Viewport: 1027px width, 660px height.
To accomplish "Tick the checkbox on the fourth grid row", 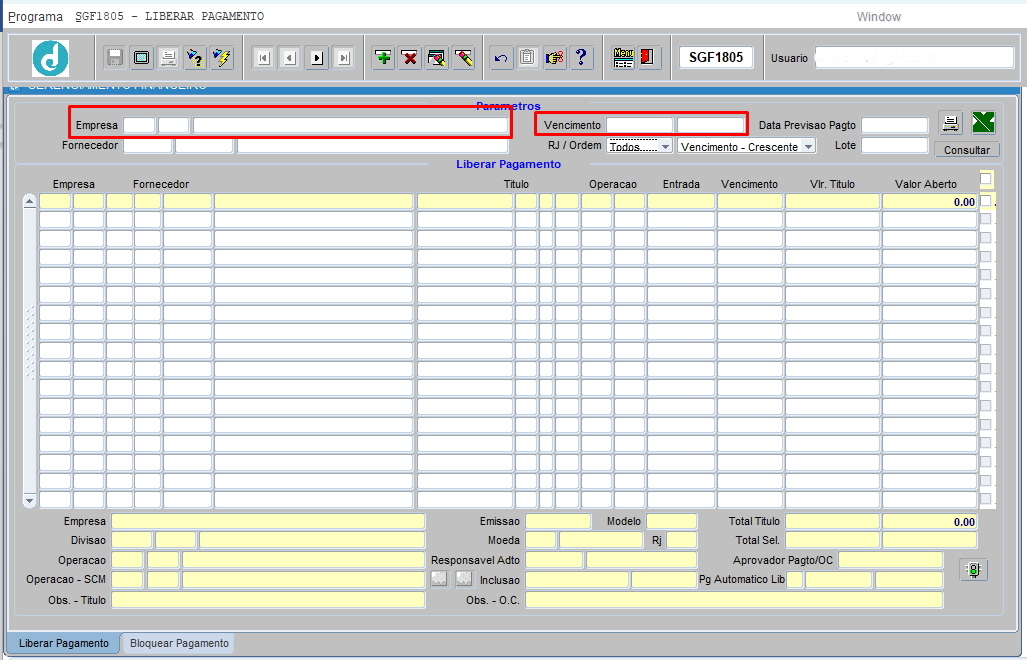I will click(985, 257).
